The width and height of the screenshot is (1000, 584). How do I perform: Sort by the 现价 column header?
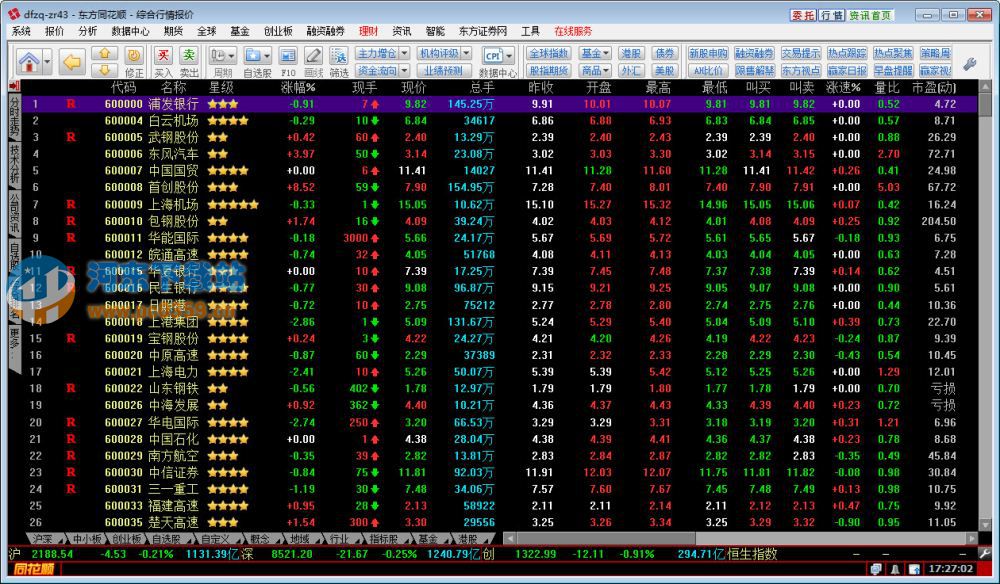413,87
